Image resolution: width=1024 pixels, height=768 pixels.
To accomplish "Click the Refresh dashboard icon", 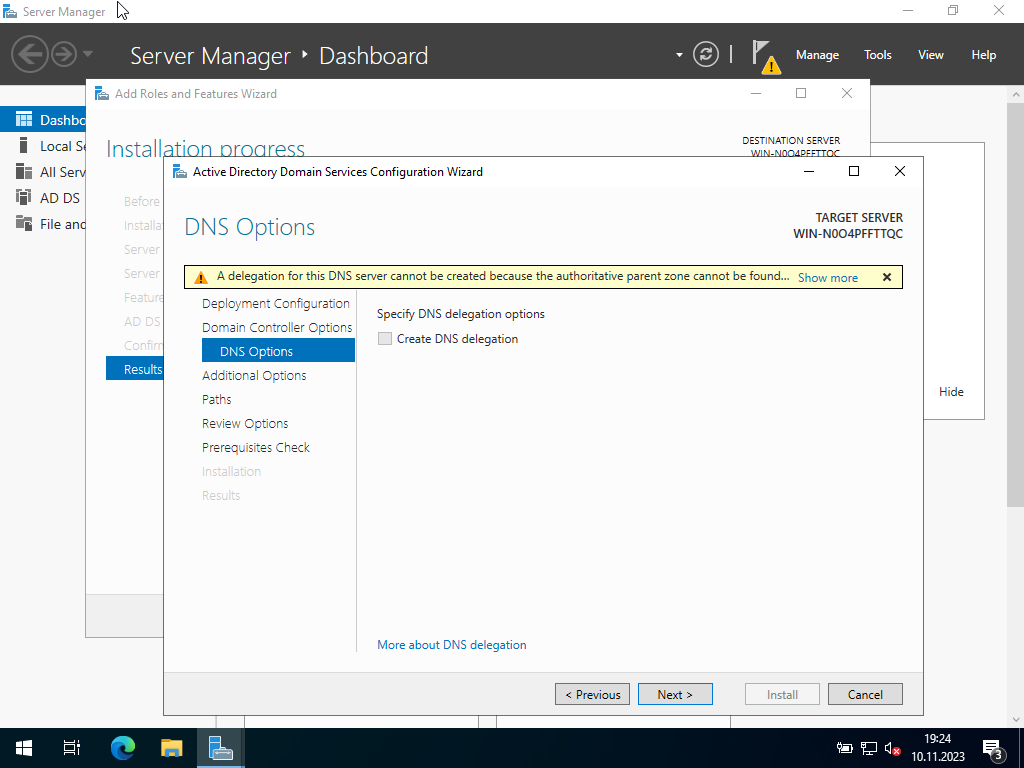I will click(x=706, y=54).
